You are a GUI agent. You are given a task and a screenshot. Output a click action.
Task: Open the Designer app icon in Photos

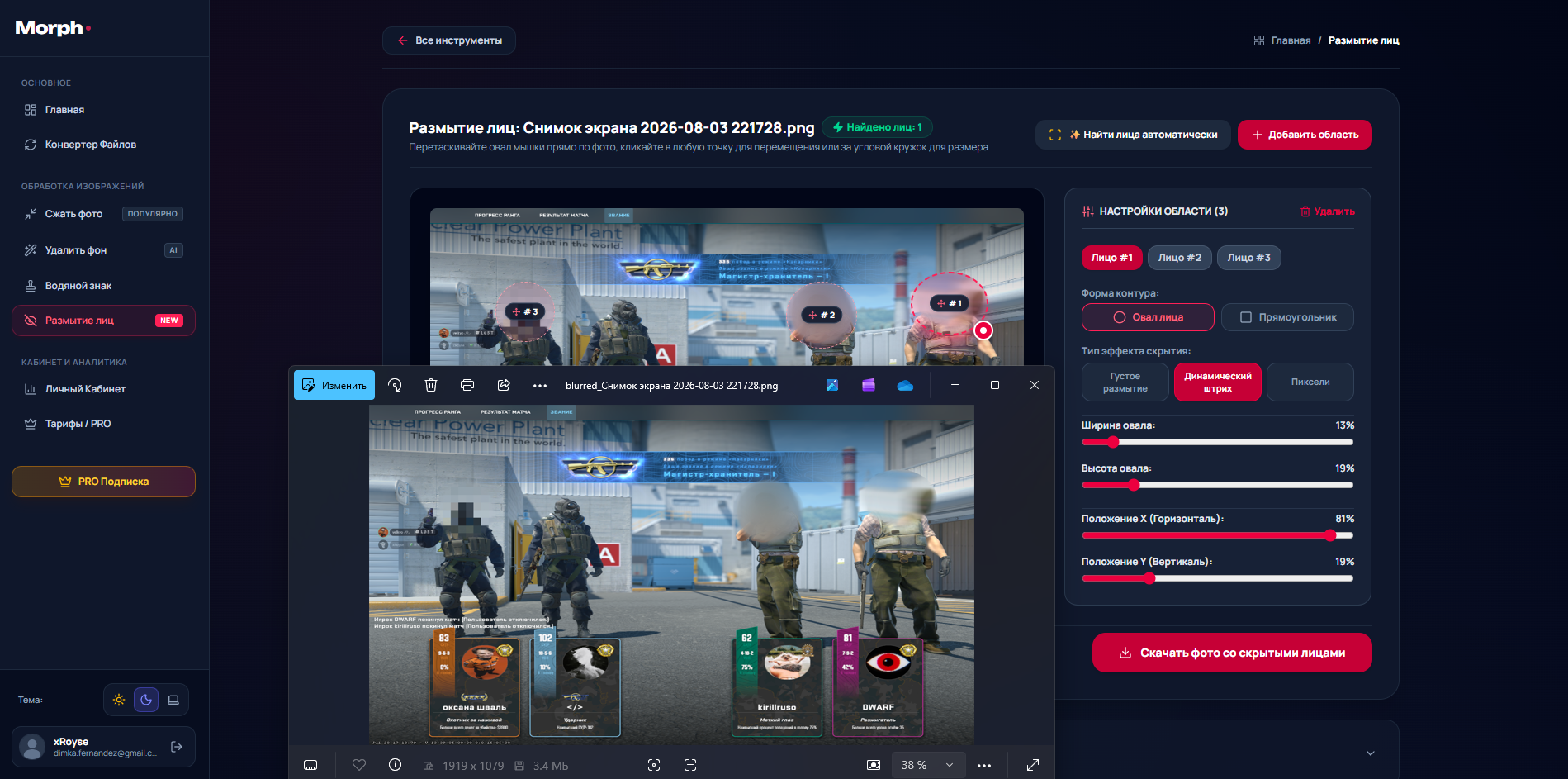(832, 385)
